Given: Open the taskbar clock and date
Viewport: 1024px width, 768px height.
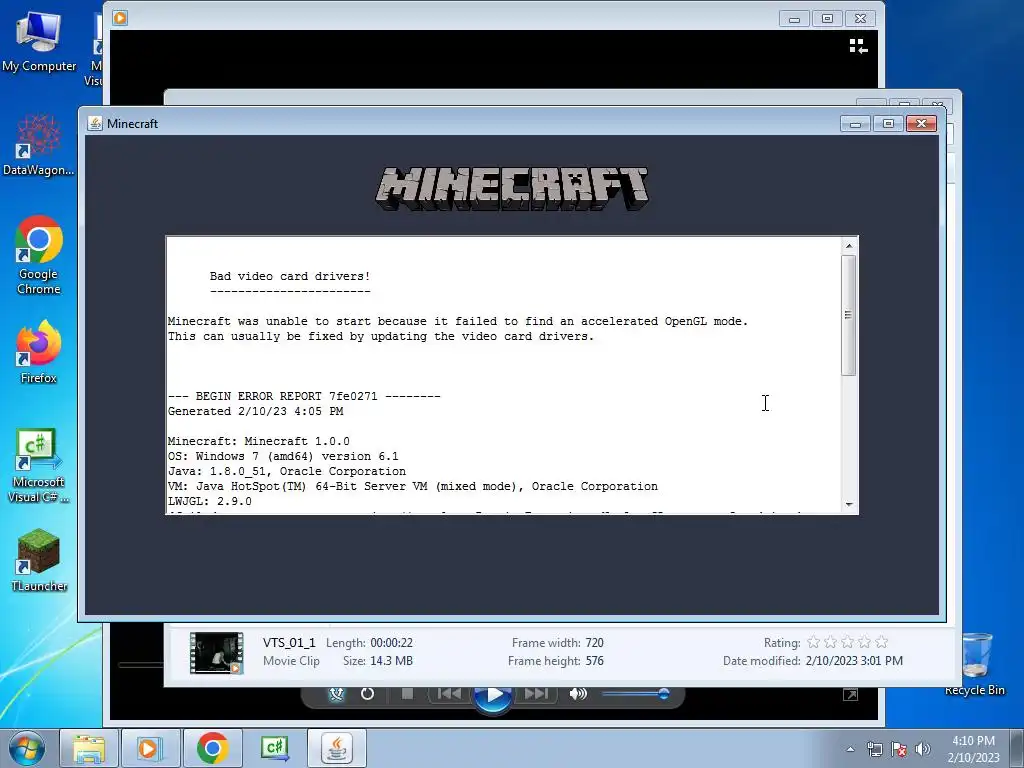Looking at the screenshot, I should point(973,749).
